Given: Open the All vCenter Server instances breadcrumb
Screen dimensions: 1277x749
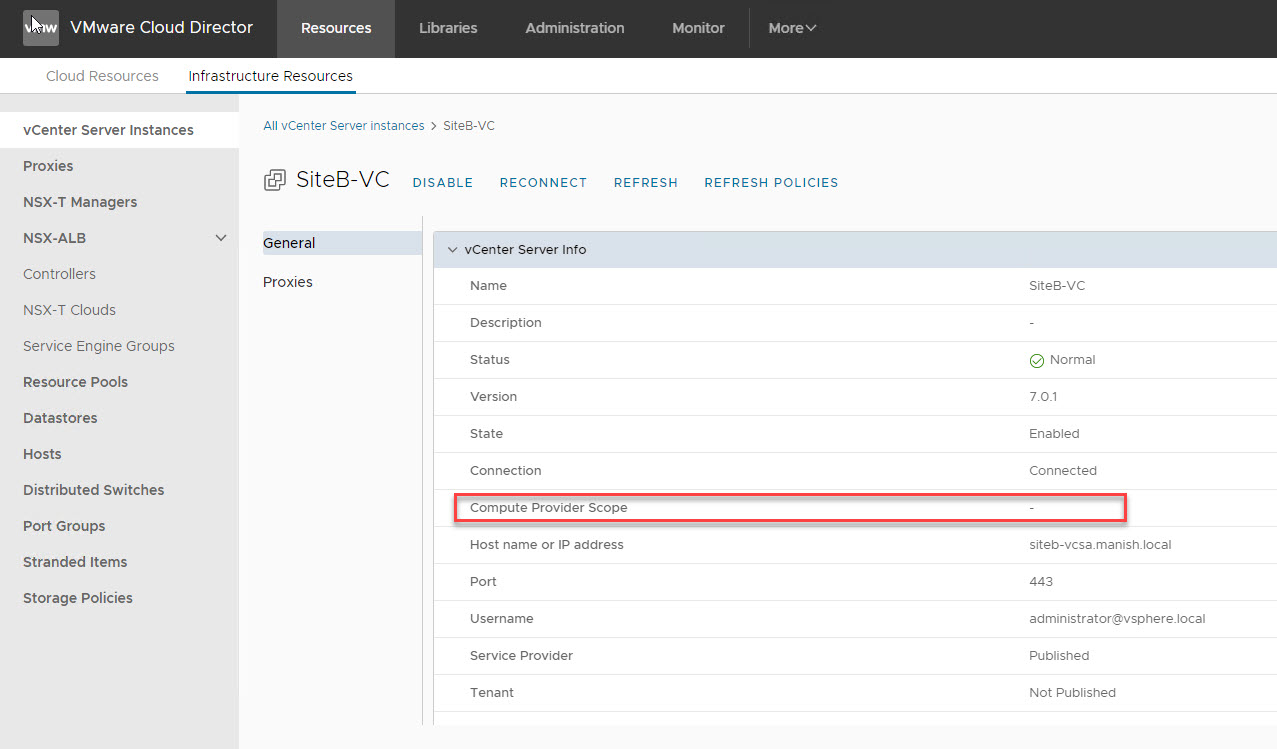Looking at the screenshot, I should [343, 125].
